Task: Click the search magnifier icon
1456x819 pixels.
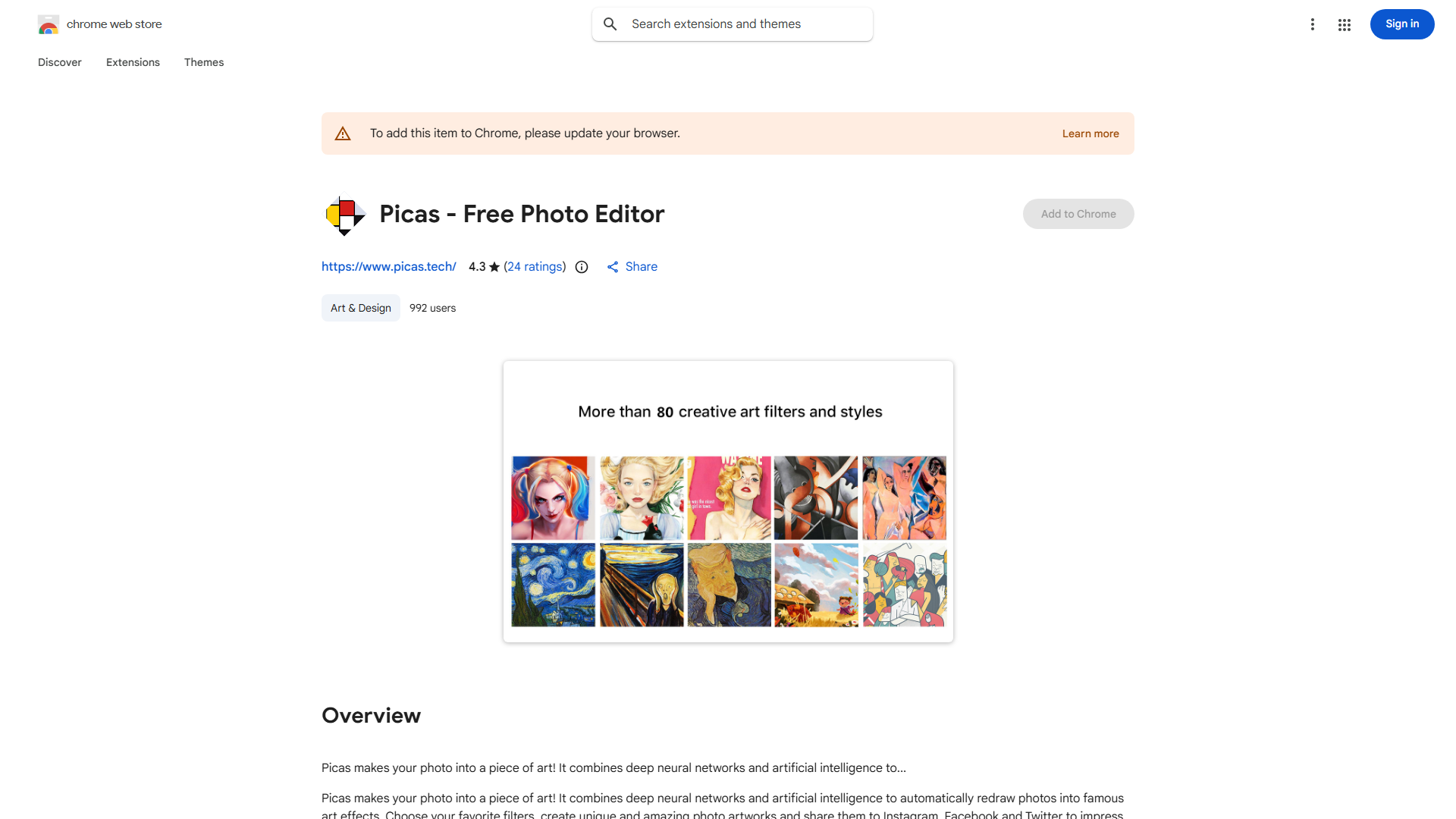Action: 610,24
